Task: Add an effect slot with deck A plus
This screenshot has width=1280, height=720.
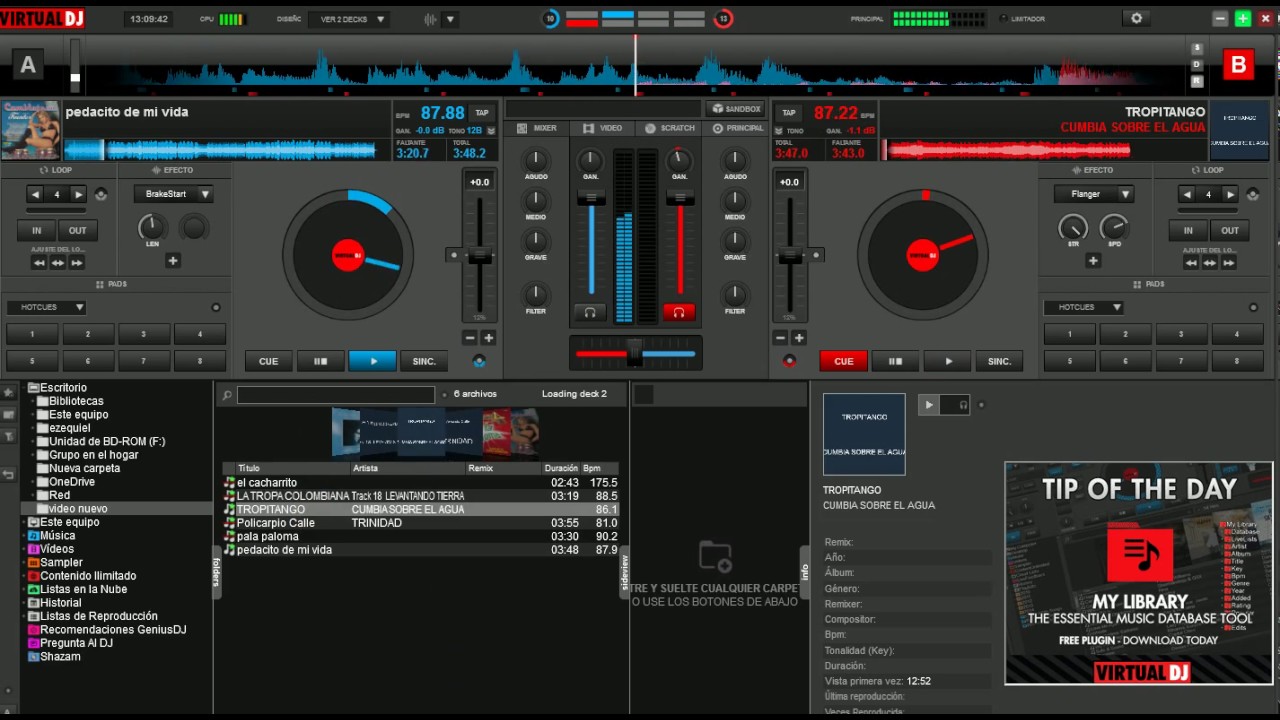Action: [x=173, y=261]
